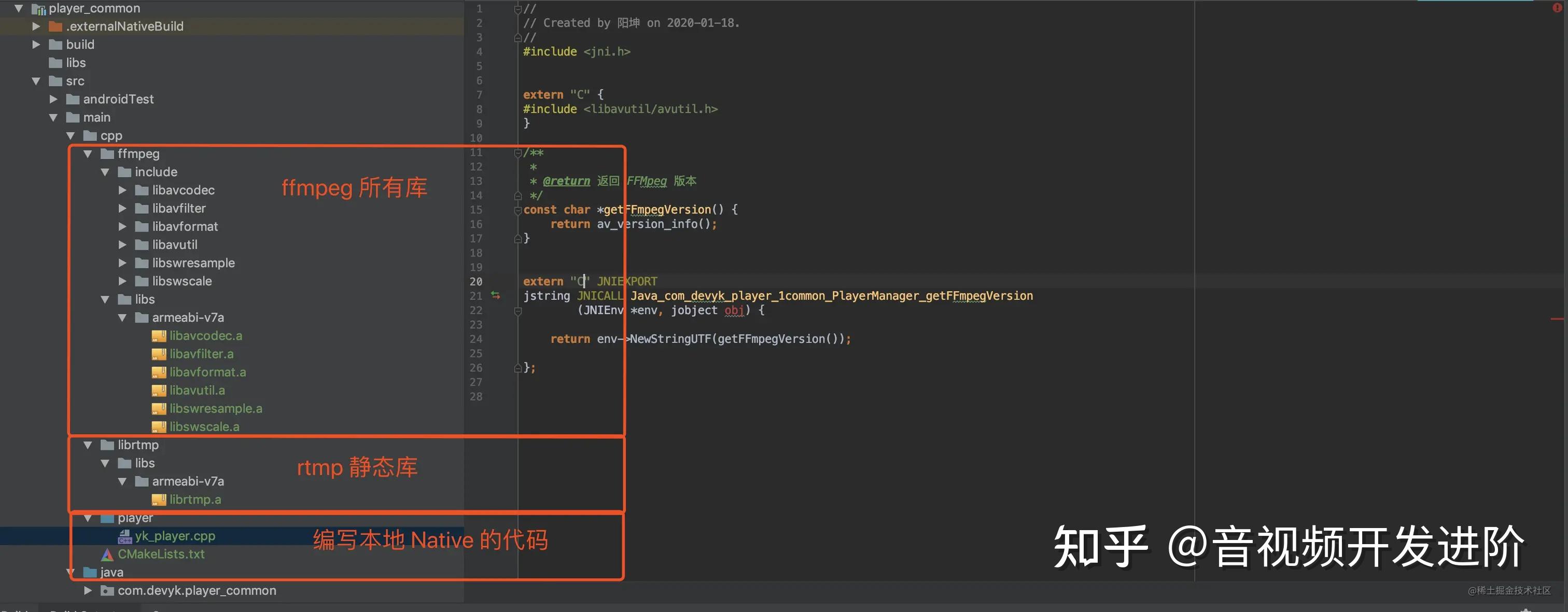Click the src folder icon

point(55,81)
